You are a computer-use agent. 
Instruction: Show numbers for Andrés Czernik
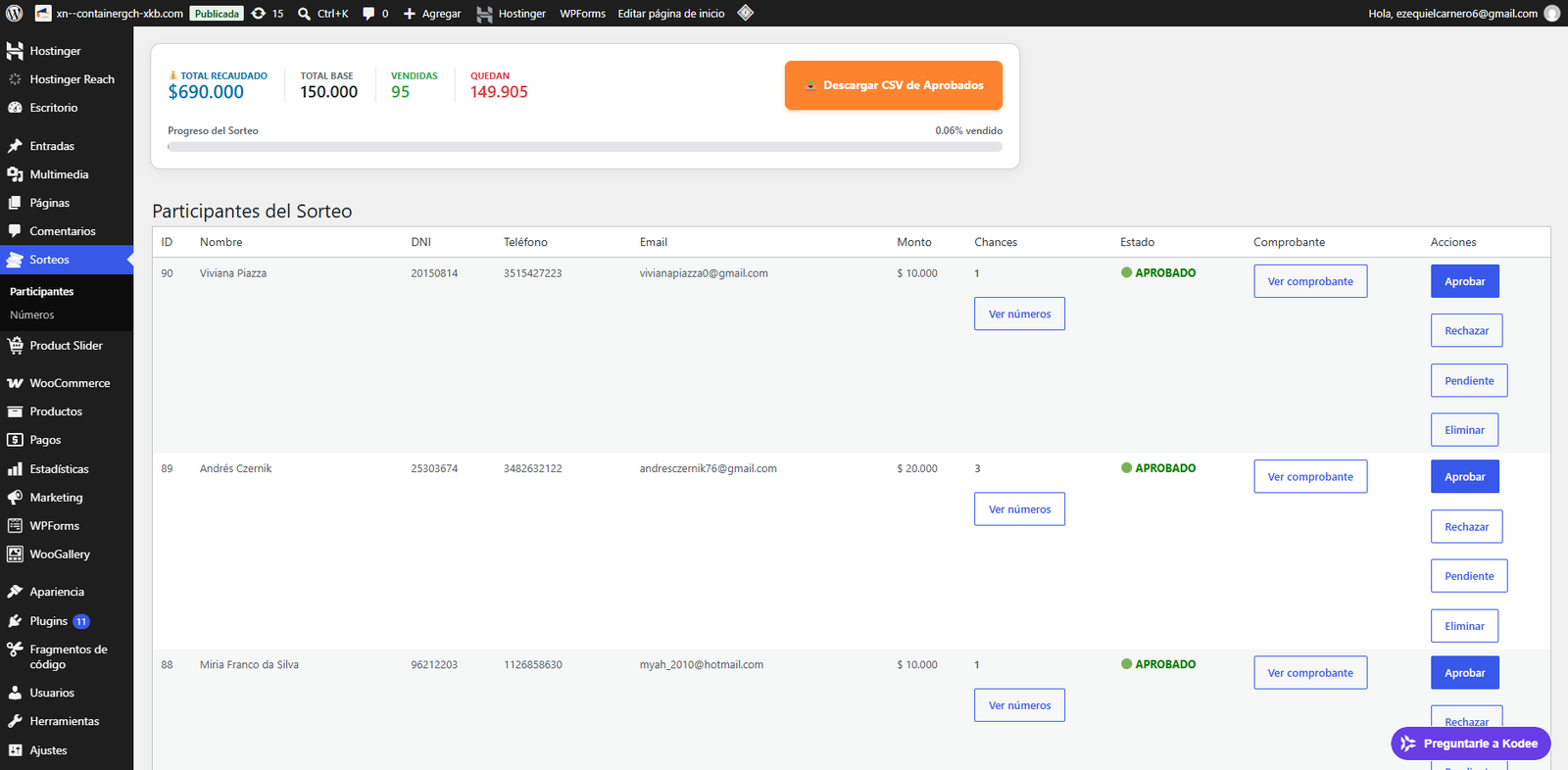(1019, 509)
